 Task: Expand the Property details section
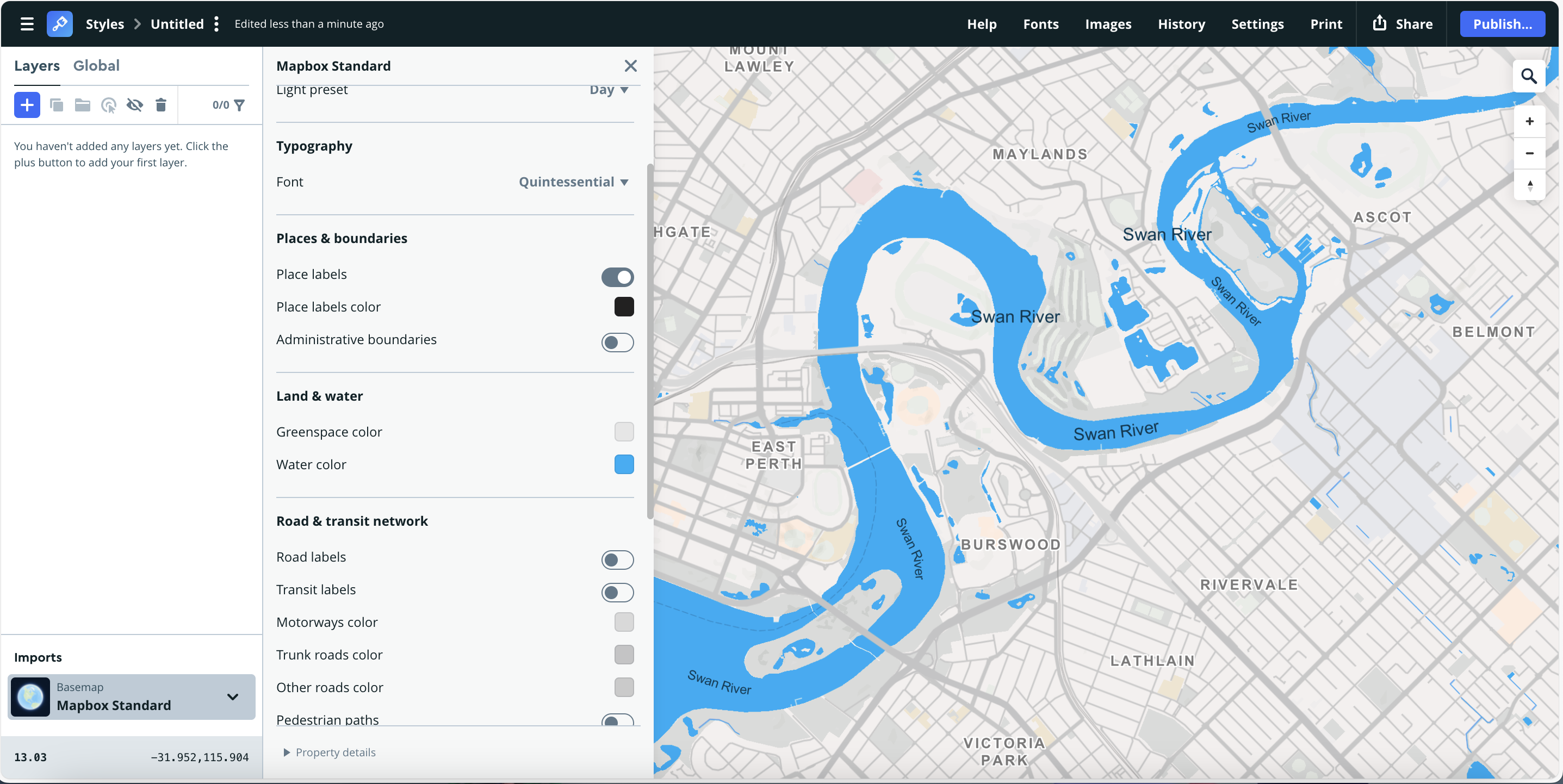[330, 752]
